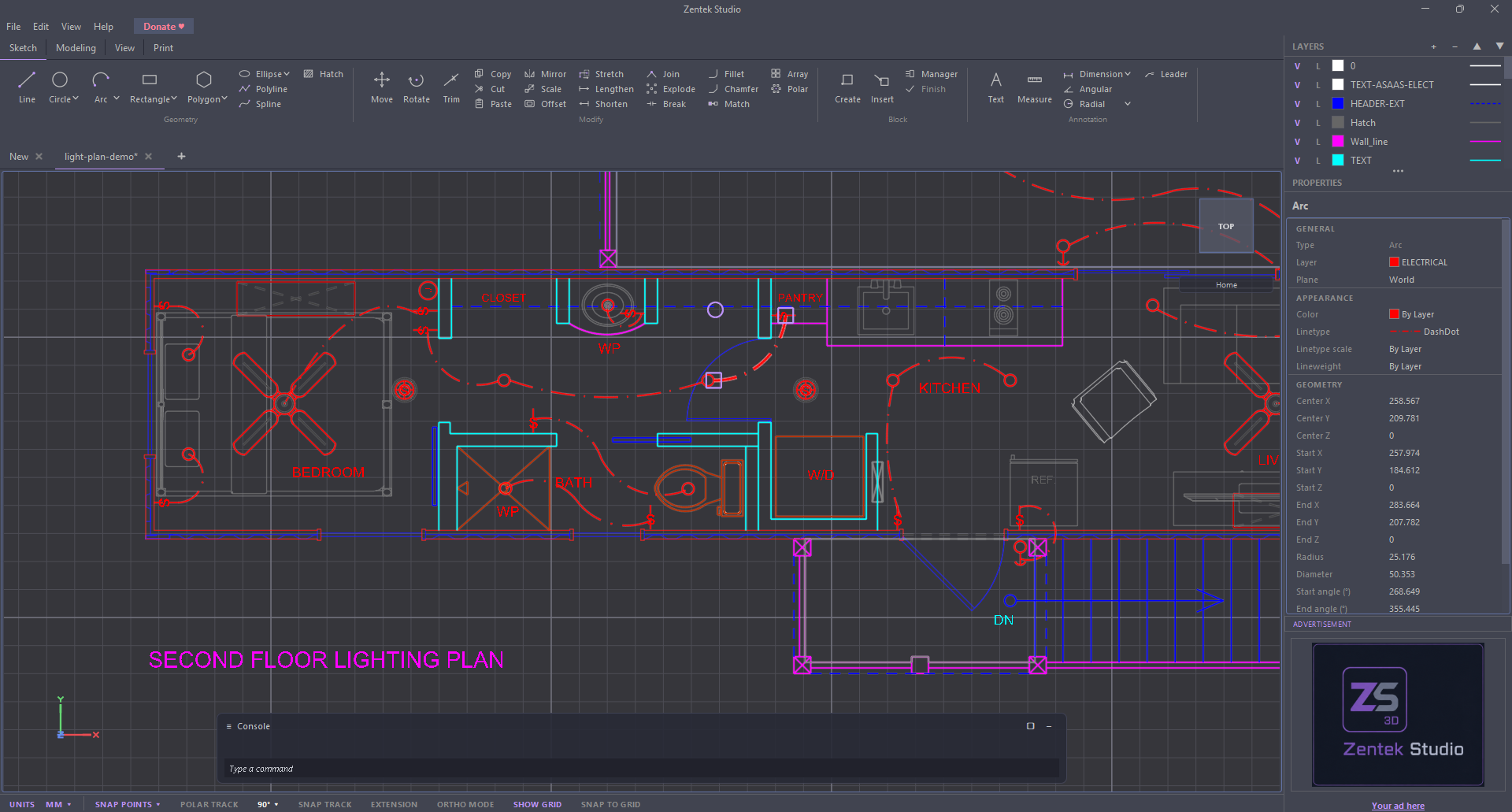Screen dimensions: 1512x812
Task: Switch to the Modeling tab
Action: [x=76, y=48]
